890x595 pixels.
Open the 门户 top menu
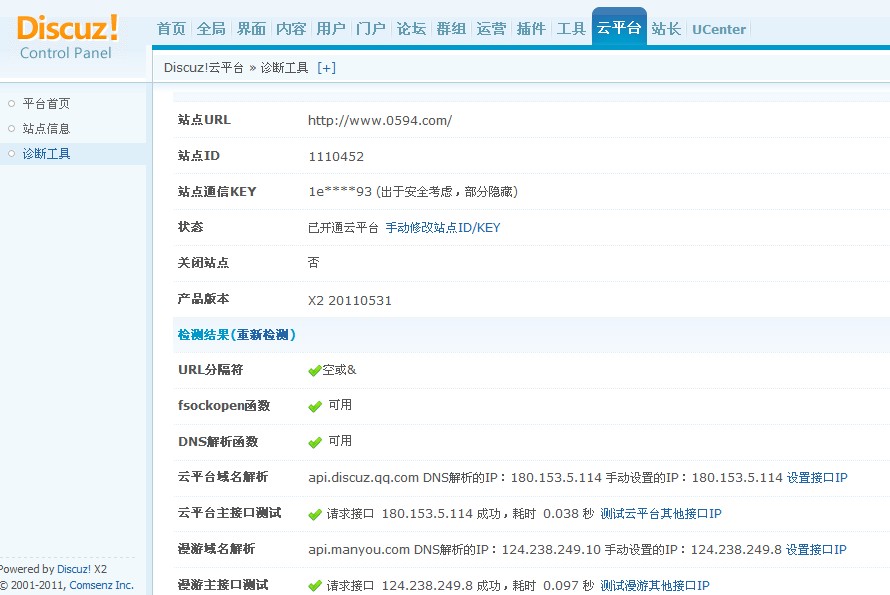371,29
